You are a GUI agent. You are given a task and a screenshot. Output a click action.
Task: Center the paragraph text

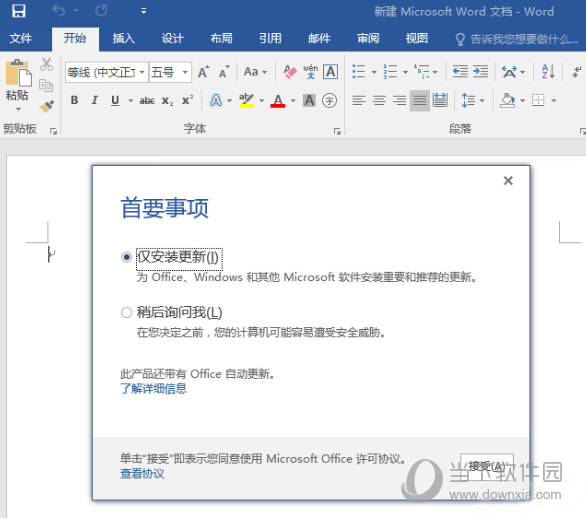point(379,100)
